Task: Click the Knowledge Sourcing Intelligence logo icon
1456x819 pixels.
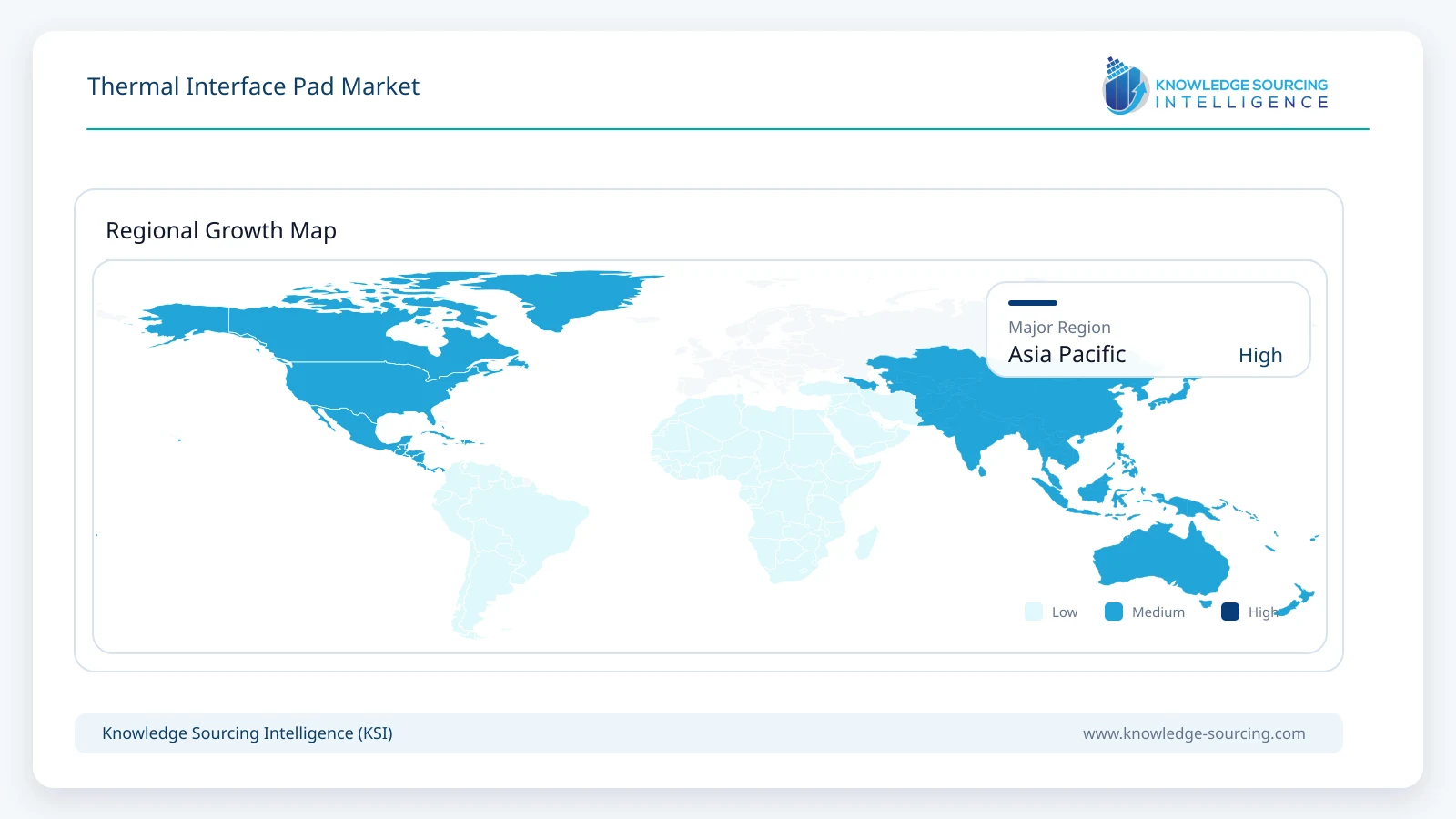Action: [x=1126, y=86]
